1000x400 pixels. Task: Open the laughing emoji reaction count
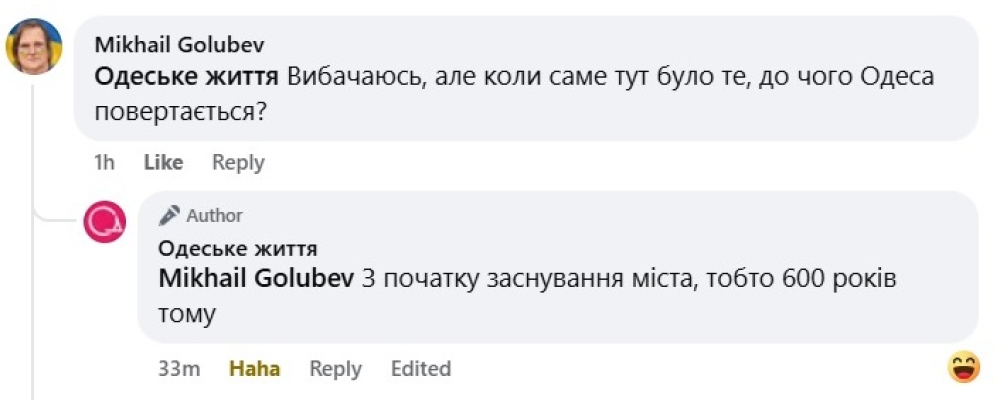tap(963, 368)
